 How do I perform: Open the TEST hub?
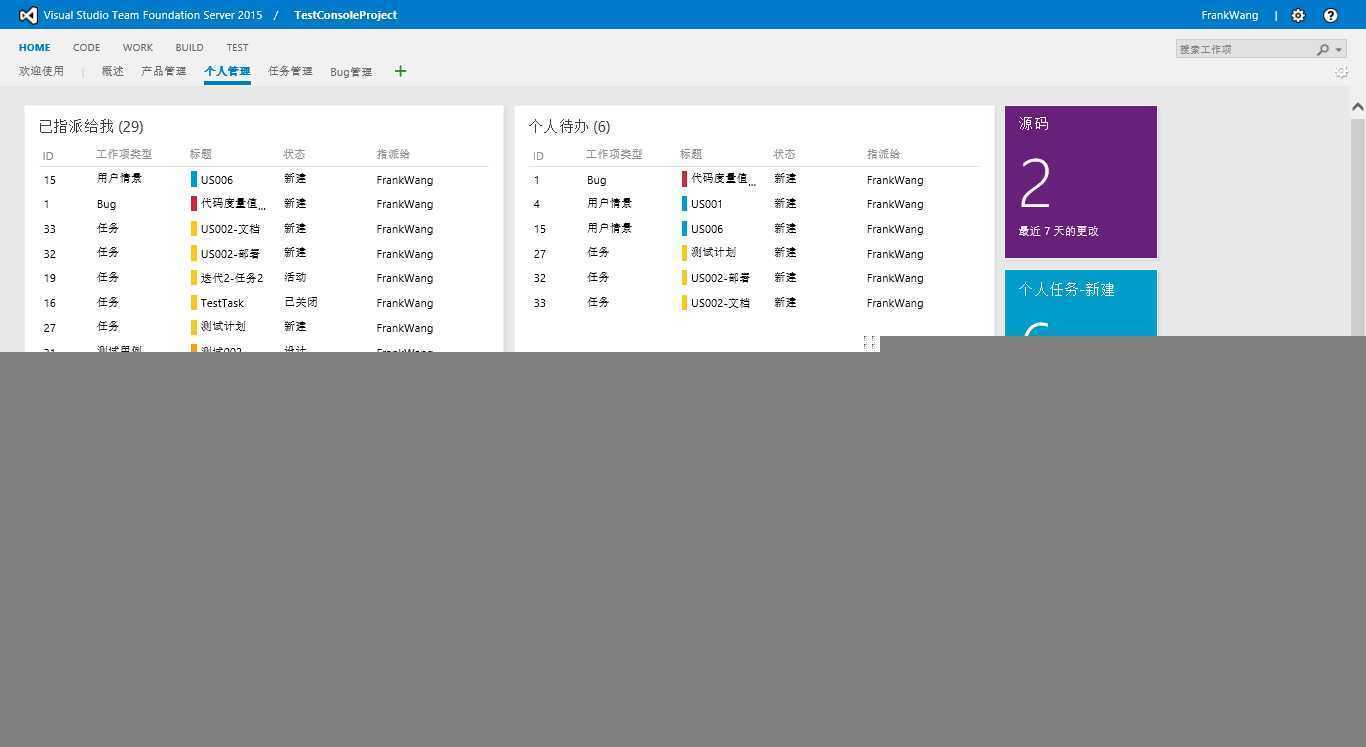237,47
